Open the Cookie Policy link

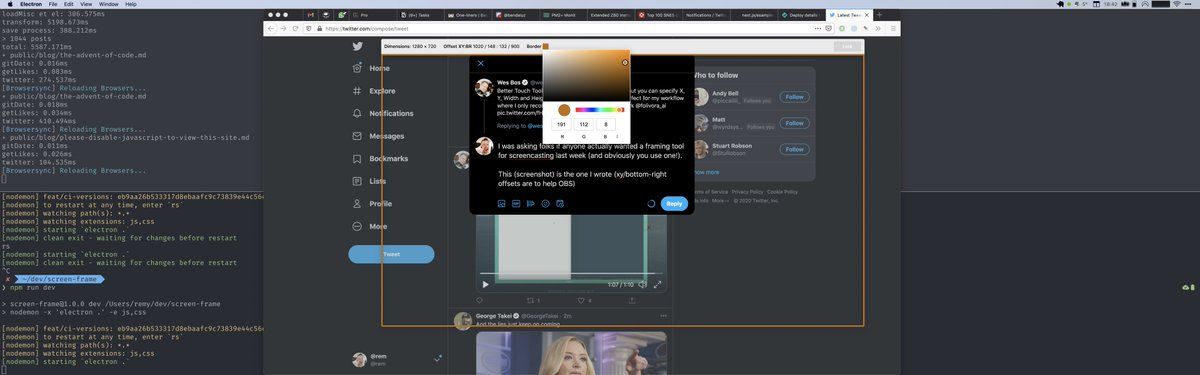(x=782, y=191)
